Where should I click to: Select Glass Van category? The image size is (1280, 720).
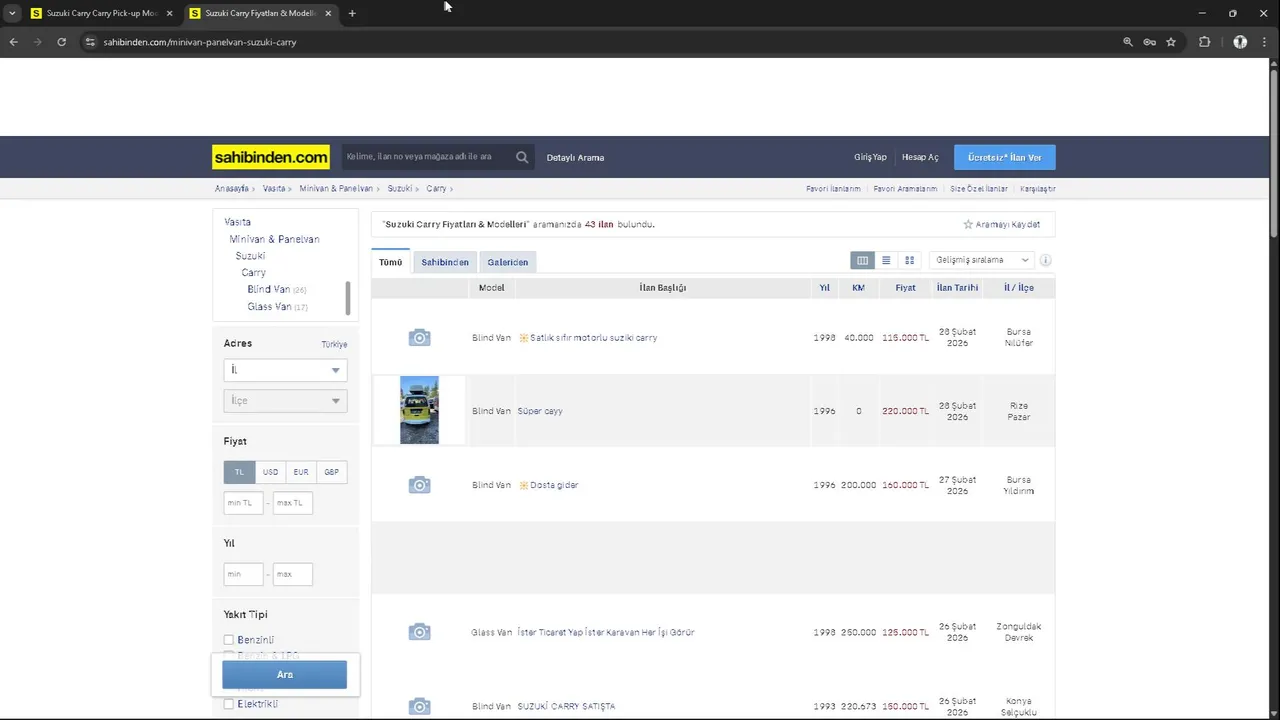tap(269, 307)
